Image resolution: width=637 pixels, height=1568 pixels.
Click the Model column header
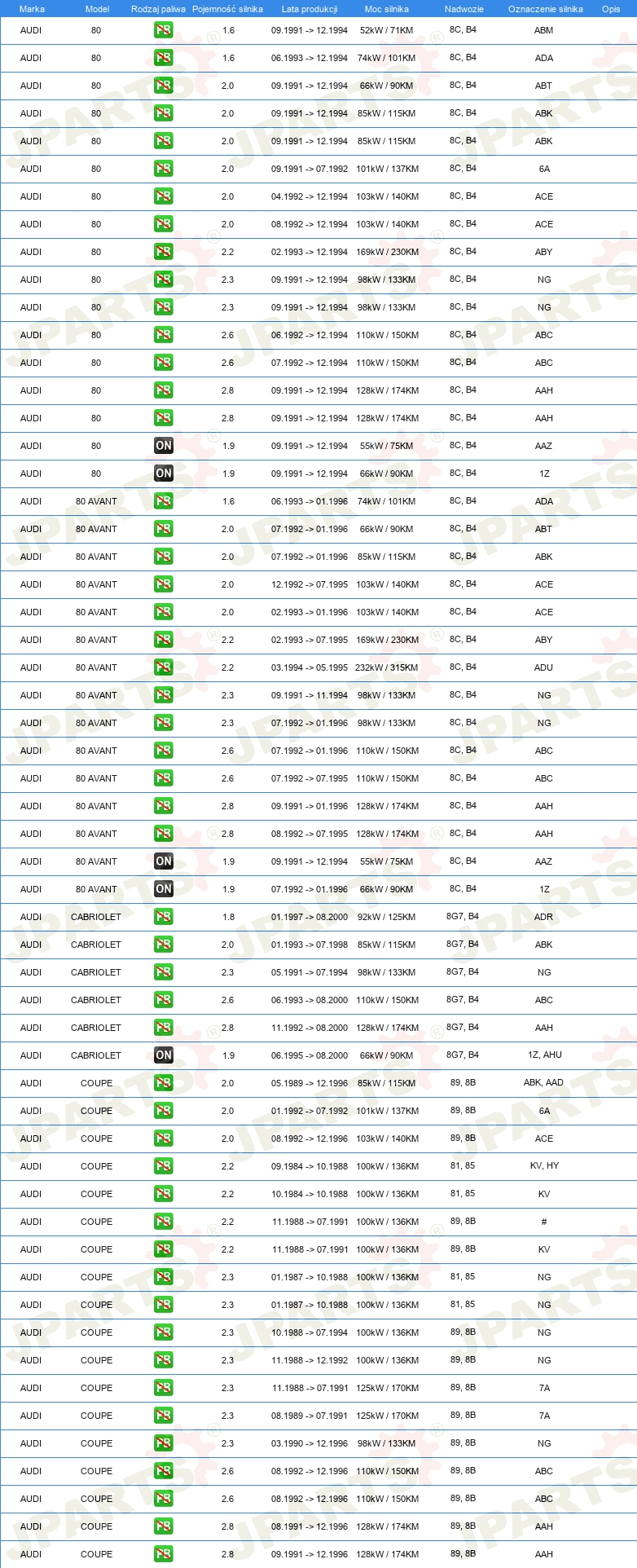(97, 9)
